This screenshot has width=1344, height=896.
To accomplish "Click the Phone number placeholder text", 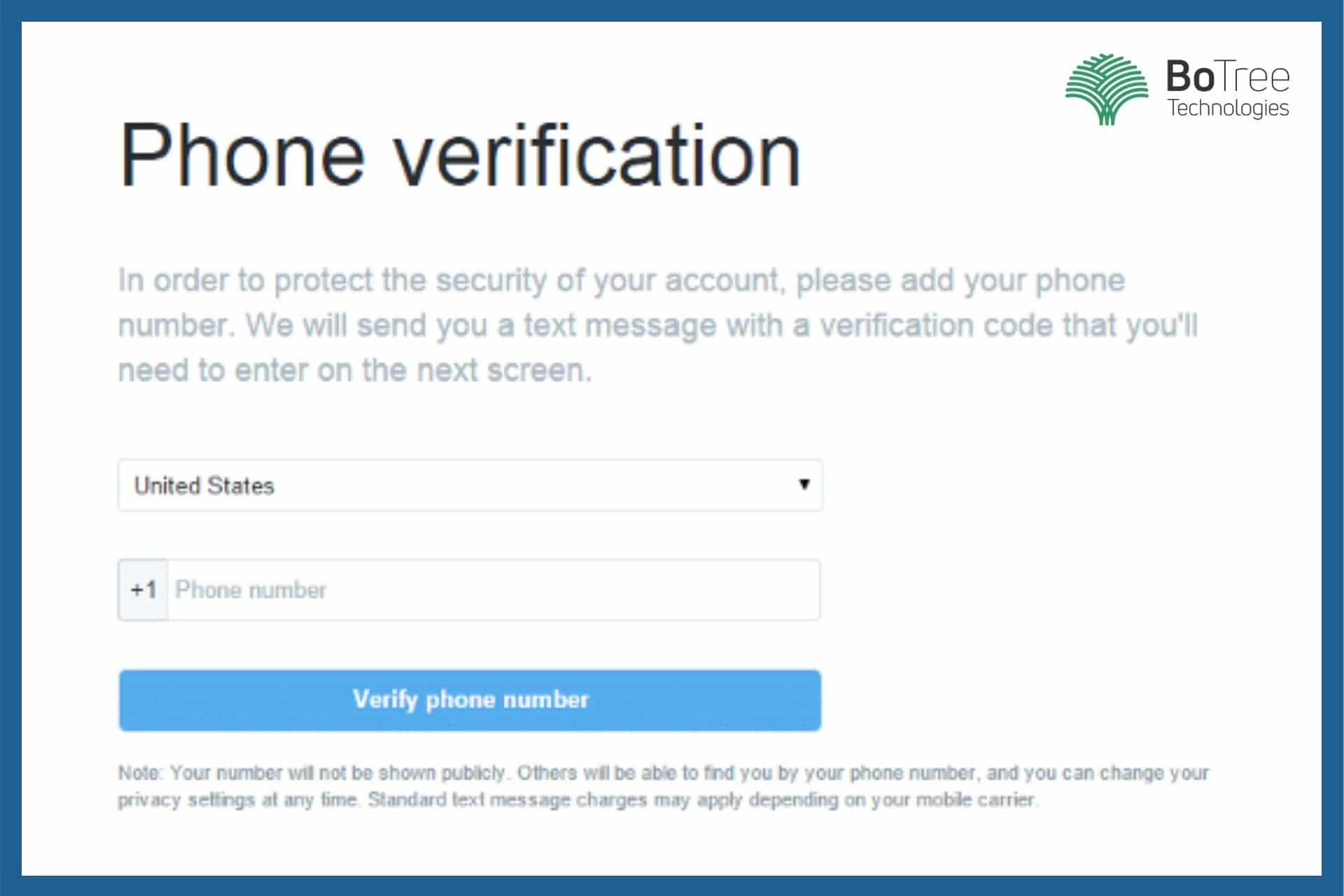I will point(251,590).
